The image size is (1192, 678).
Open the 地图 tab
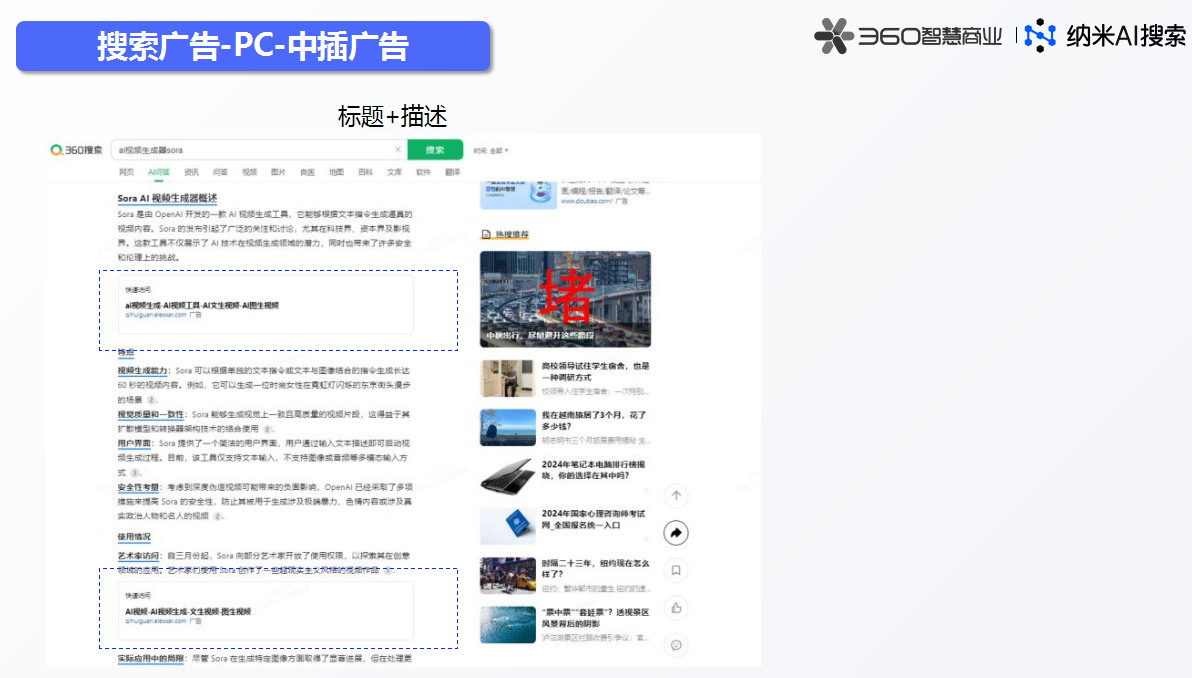pos(336,173)
